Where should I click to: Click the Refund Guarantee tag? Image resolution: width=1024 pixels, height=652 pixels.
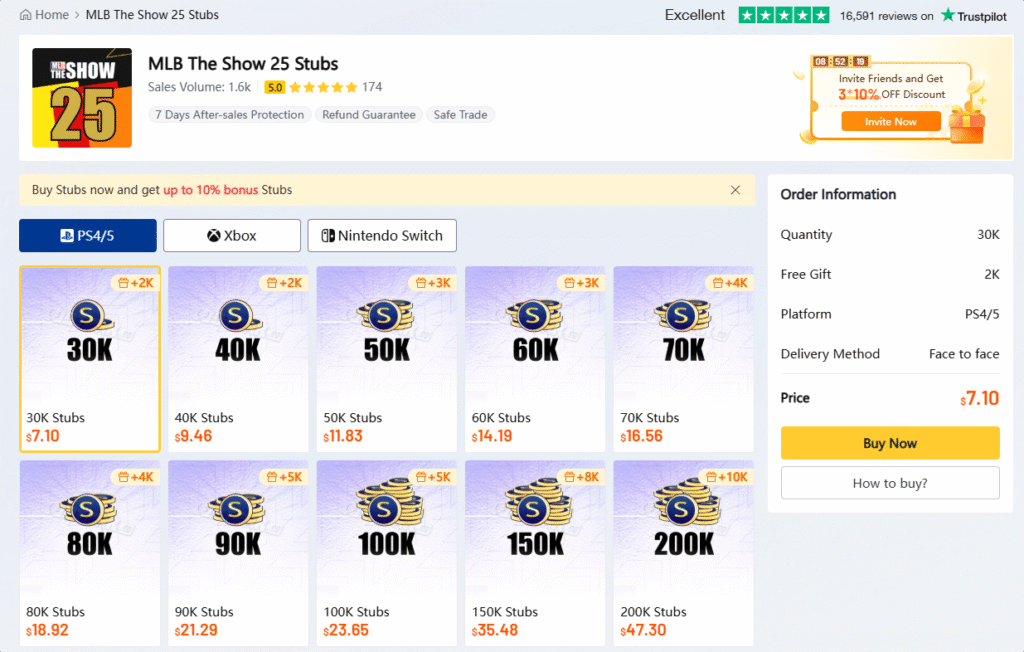[369, 115]
